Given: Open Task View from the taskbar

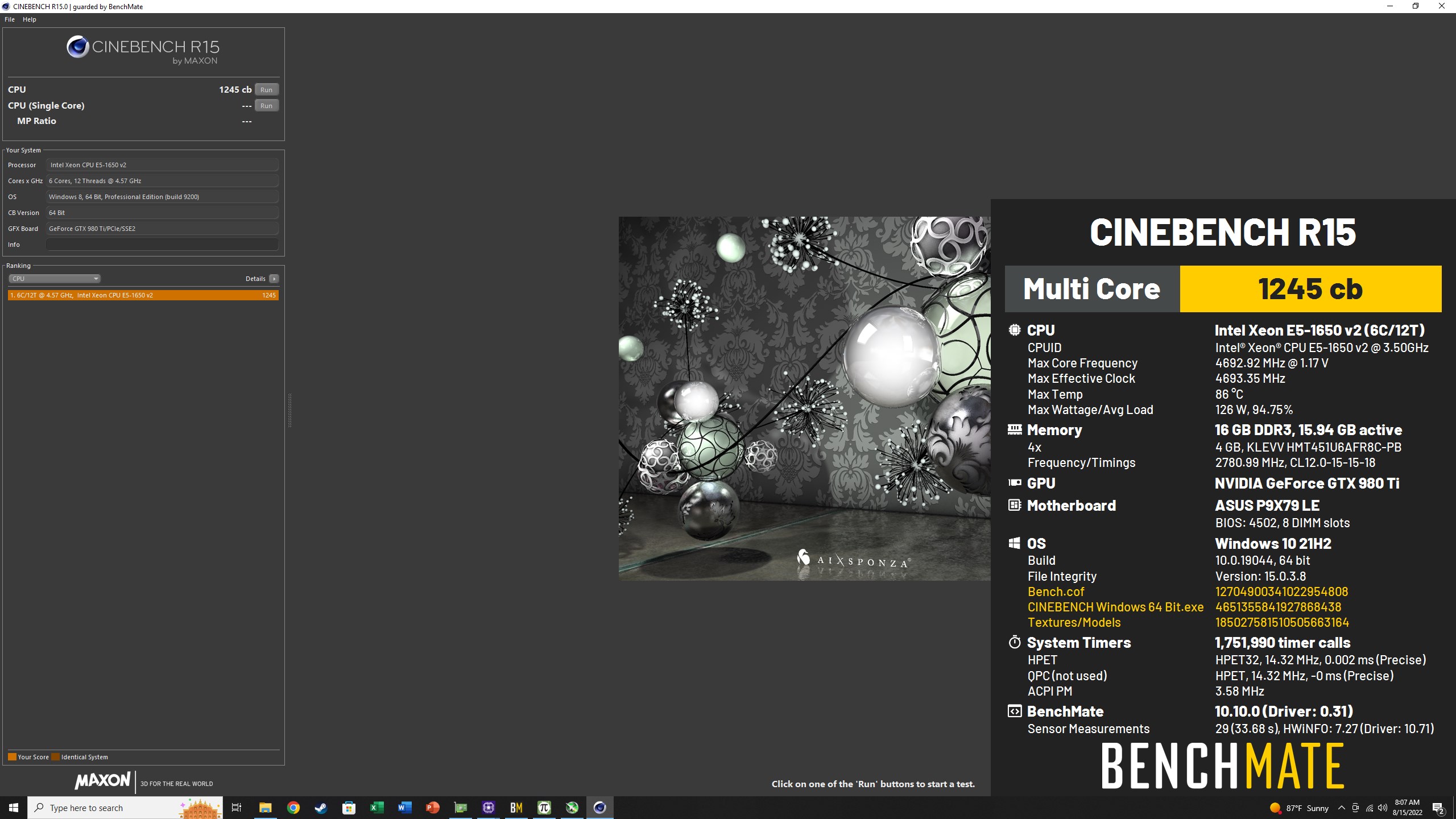Looking at the screenshot, I should coord(237,808).
